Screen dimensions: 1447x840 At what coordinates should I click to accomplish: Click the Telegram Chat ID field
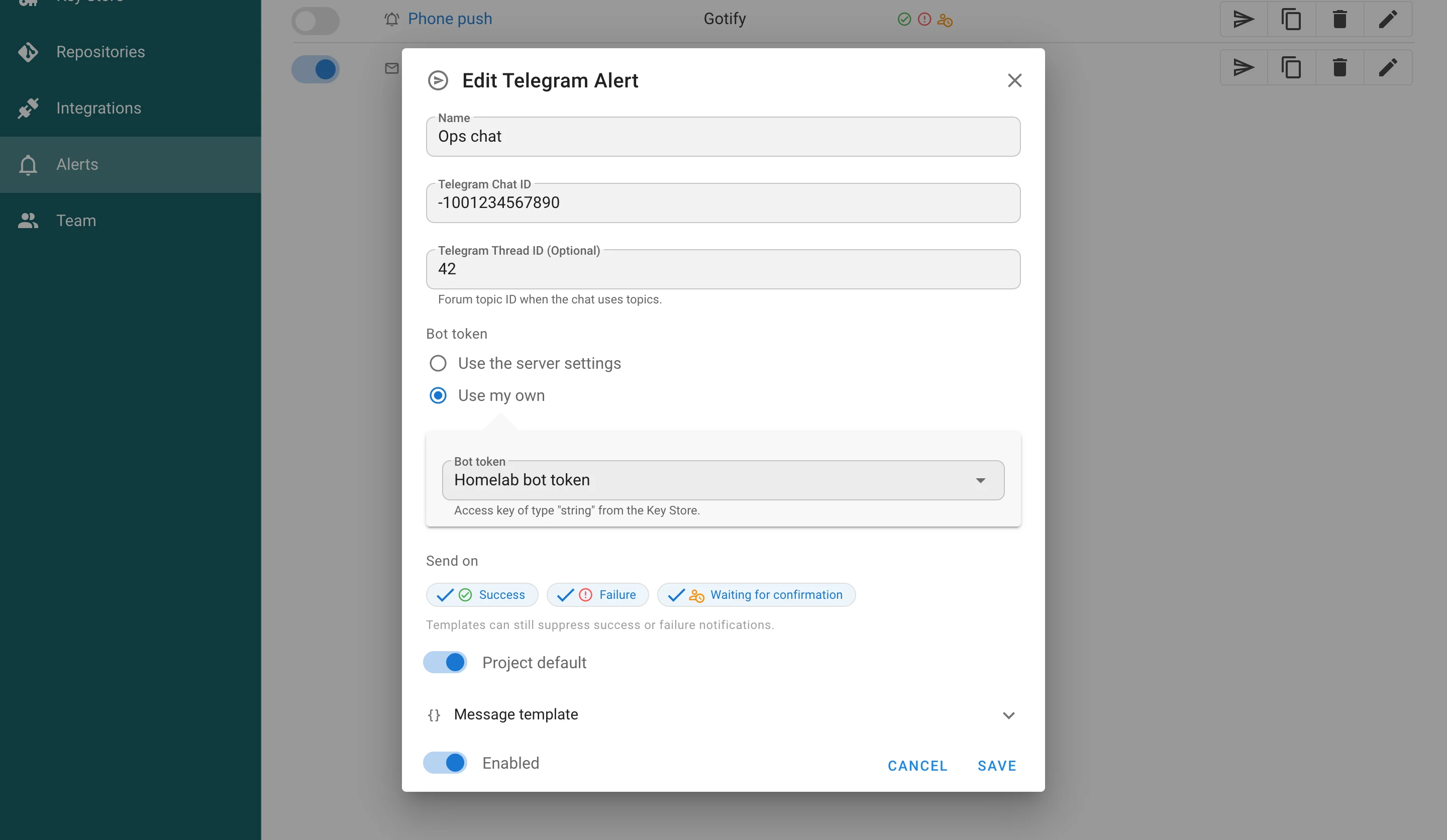pyautogui.click(x=723, y=202)
